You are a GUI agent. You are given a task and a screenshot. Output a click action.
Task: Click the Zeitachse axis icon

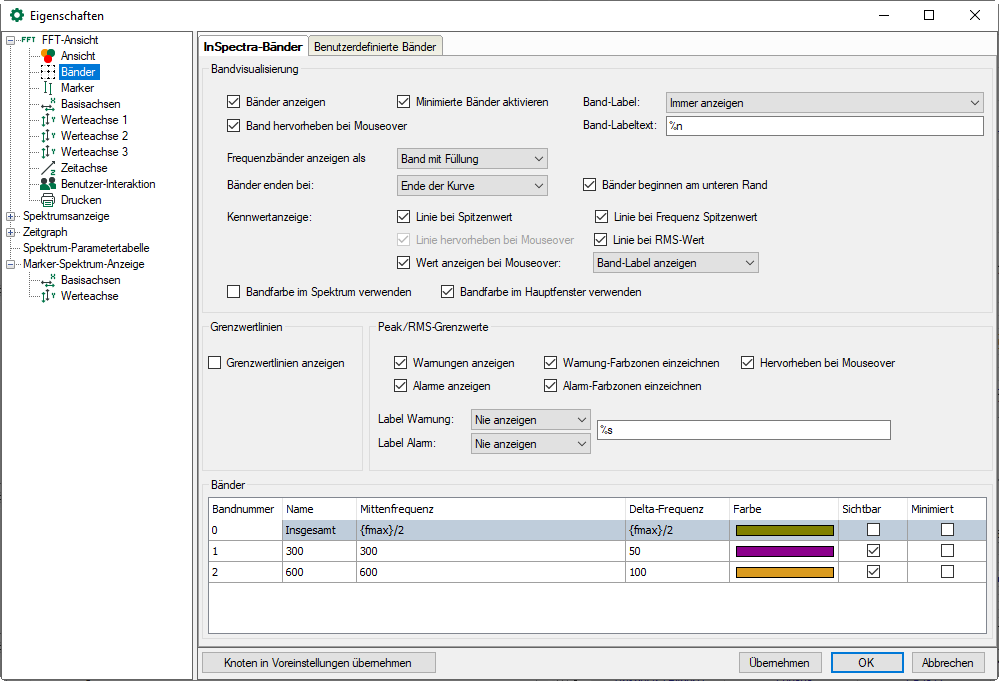(47, 168)
